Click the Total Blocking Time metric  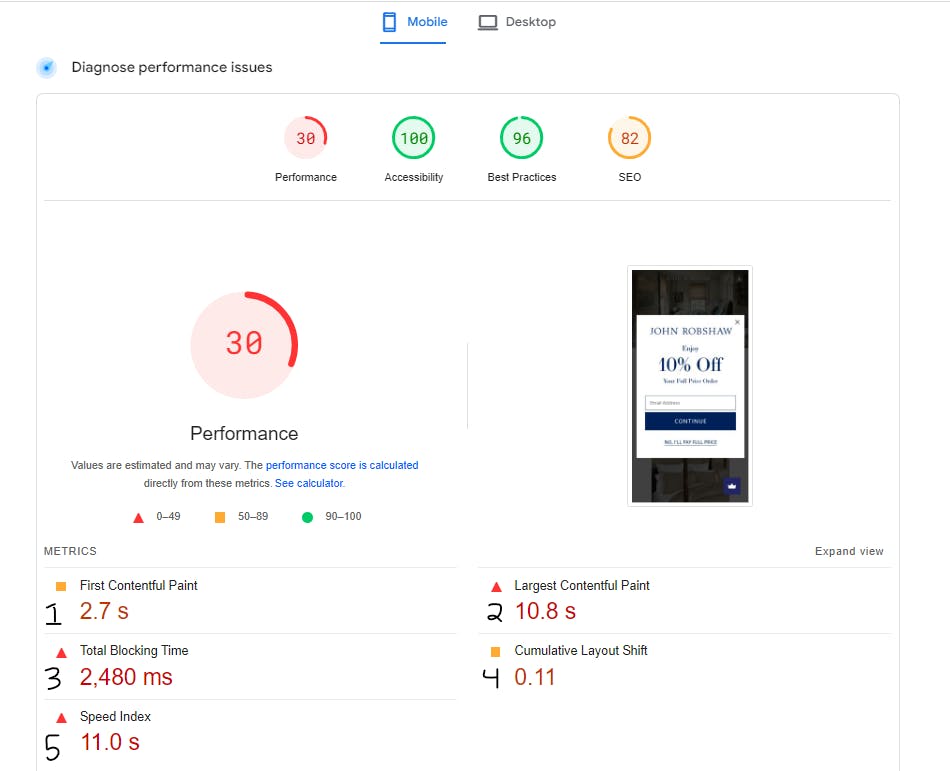pos(250,666)
